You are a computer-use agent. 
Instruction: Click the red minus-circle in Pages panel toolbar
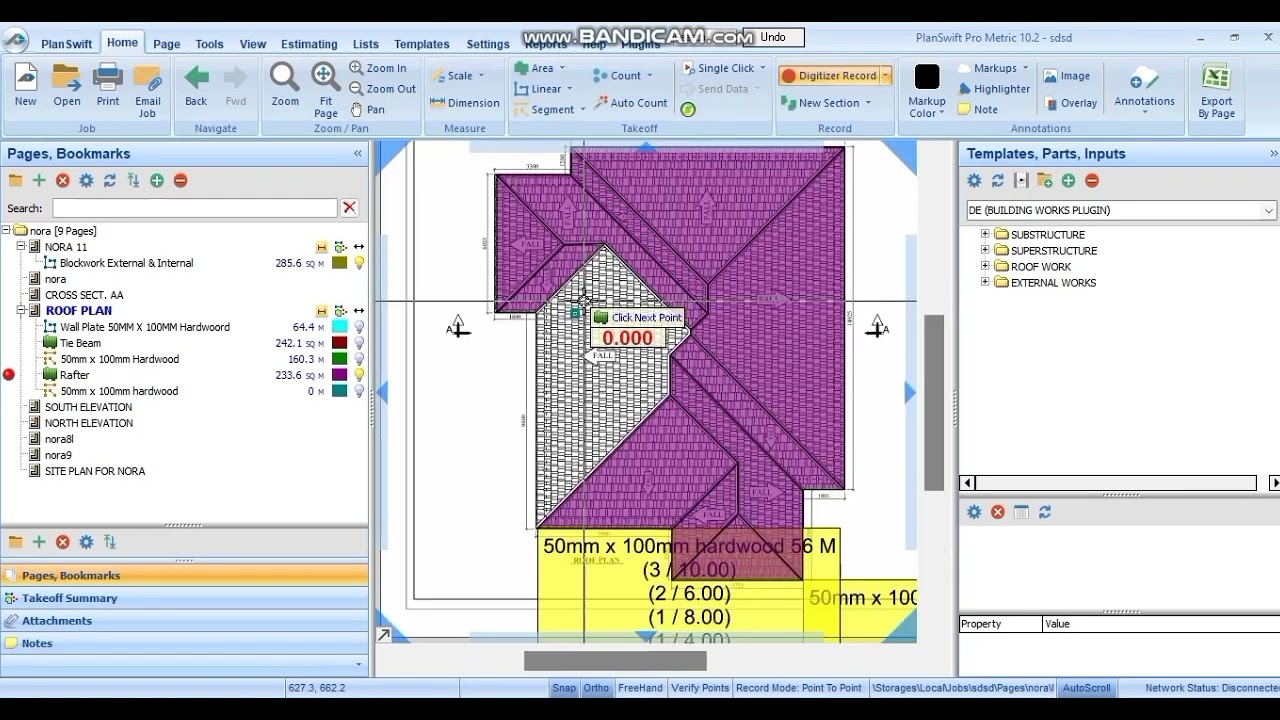180,181
